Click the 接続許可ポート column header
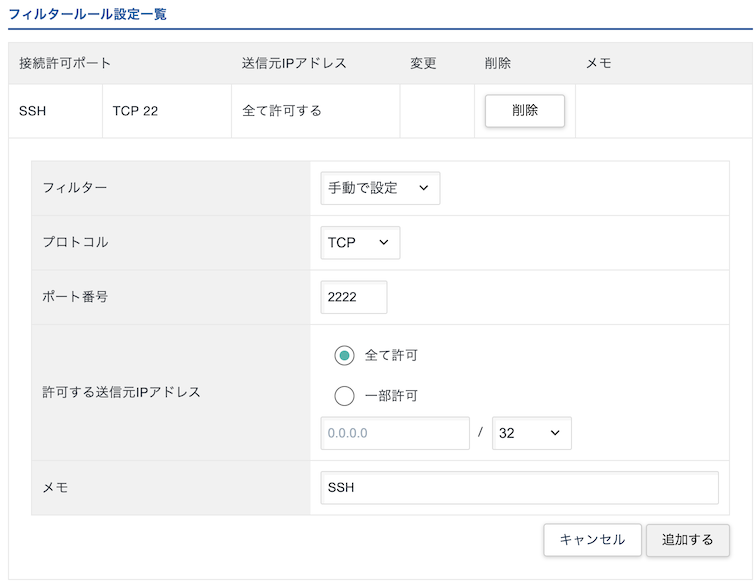The width and height of the screenshot is (756, 586). (x=65, y=63)
